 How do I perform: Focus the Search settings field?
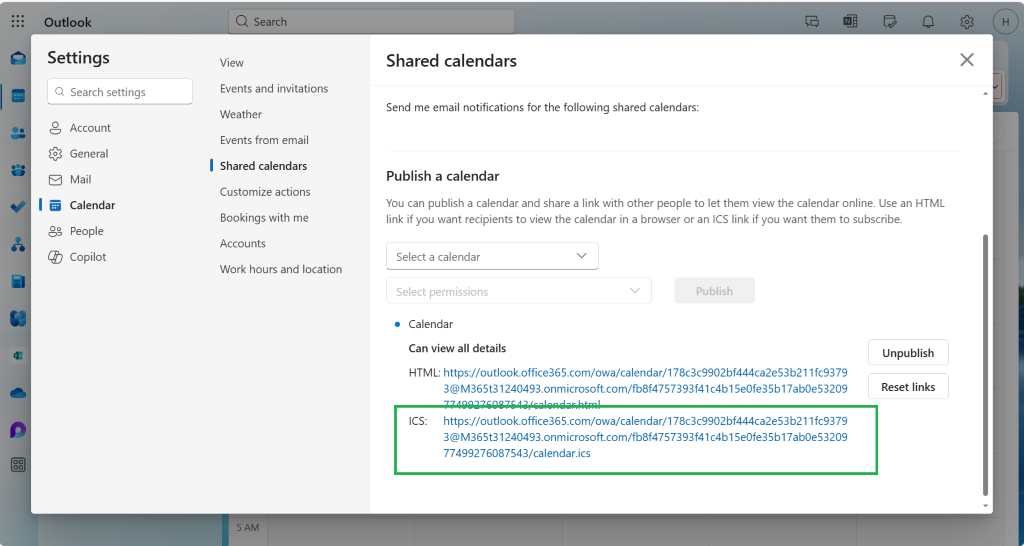pos(120,92)
